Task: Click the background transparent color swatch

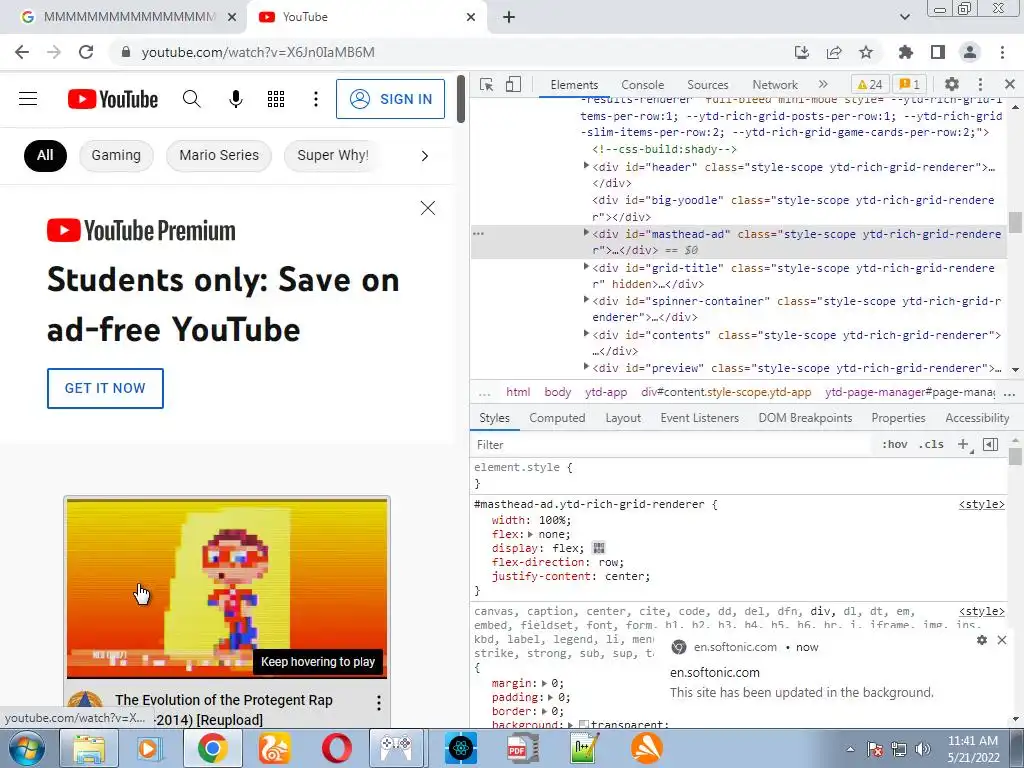Action: coord(584,724)
